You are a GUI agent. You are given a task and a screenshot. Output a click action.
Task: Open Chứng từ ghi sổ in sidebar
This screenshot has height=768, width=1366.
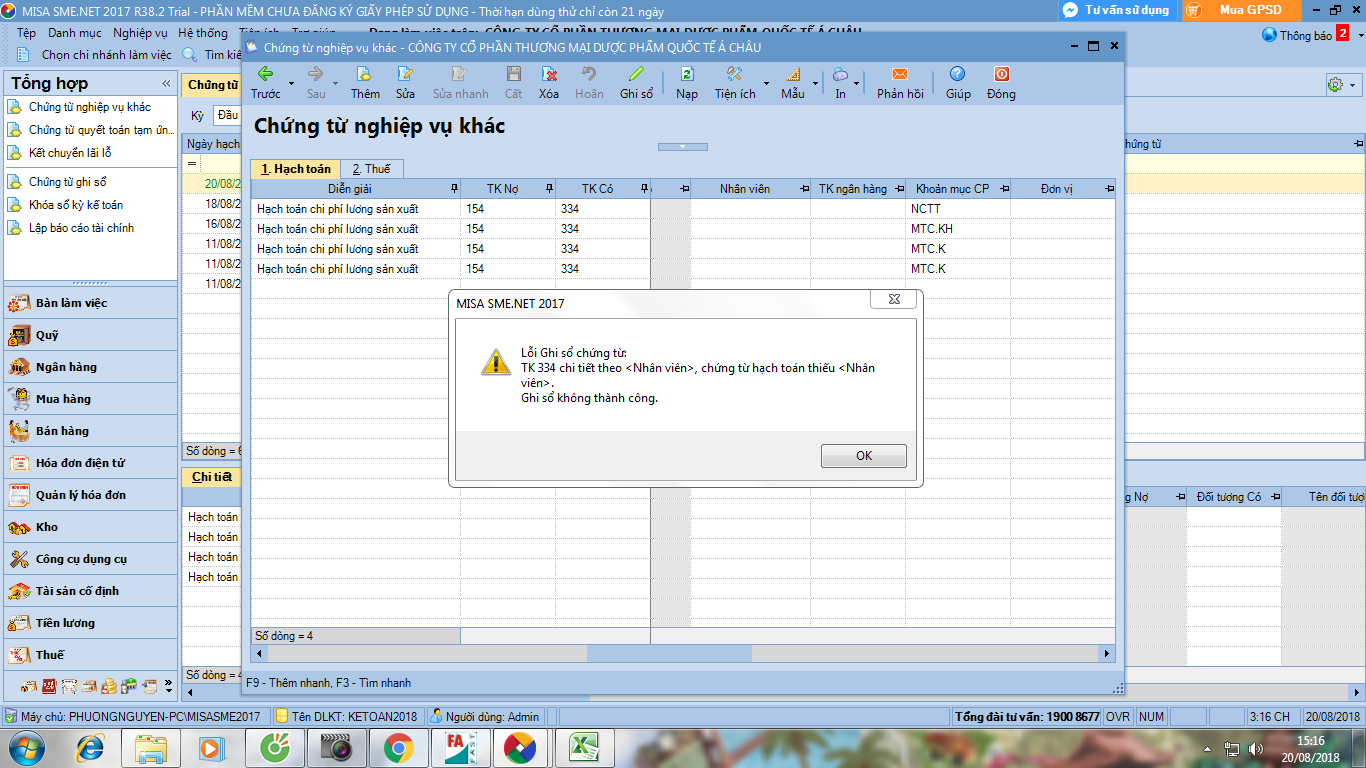click(58, 182)
